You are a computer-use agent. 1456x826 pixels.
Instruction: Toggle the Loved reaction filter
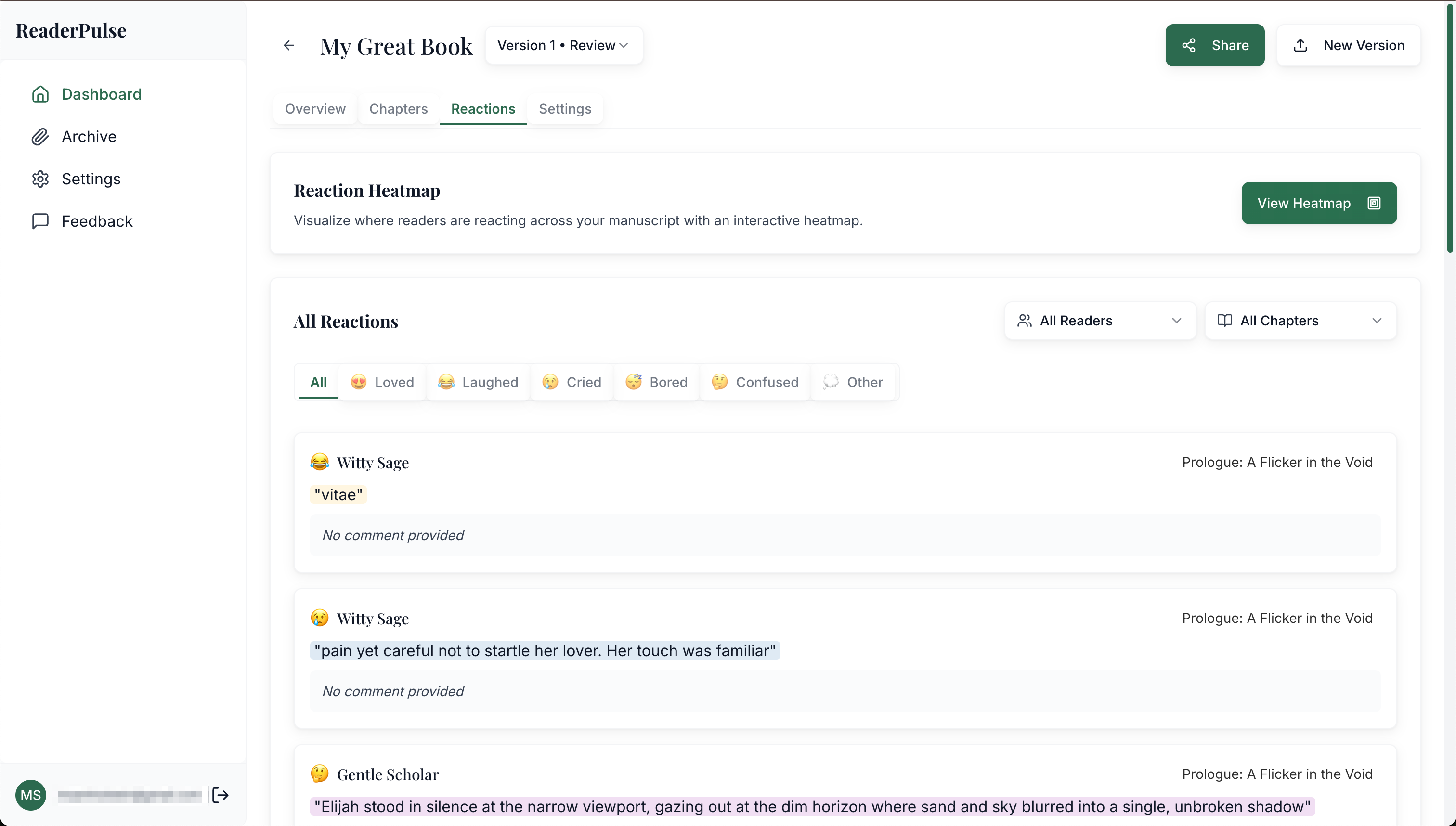(382, 382)
